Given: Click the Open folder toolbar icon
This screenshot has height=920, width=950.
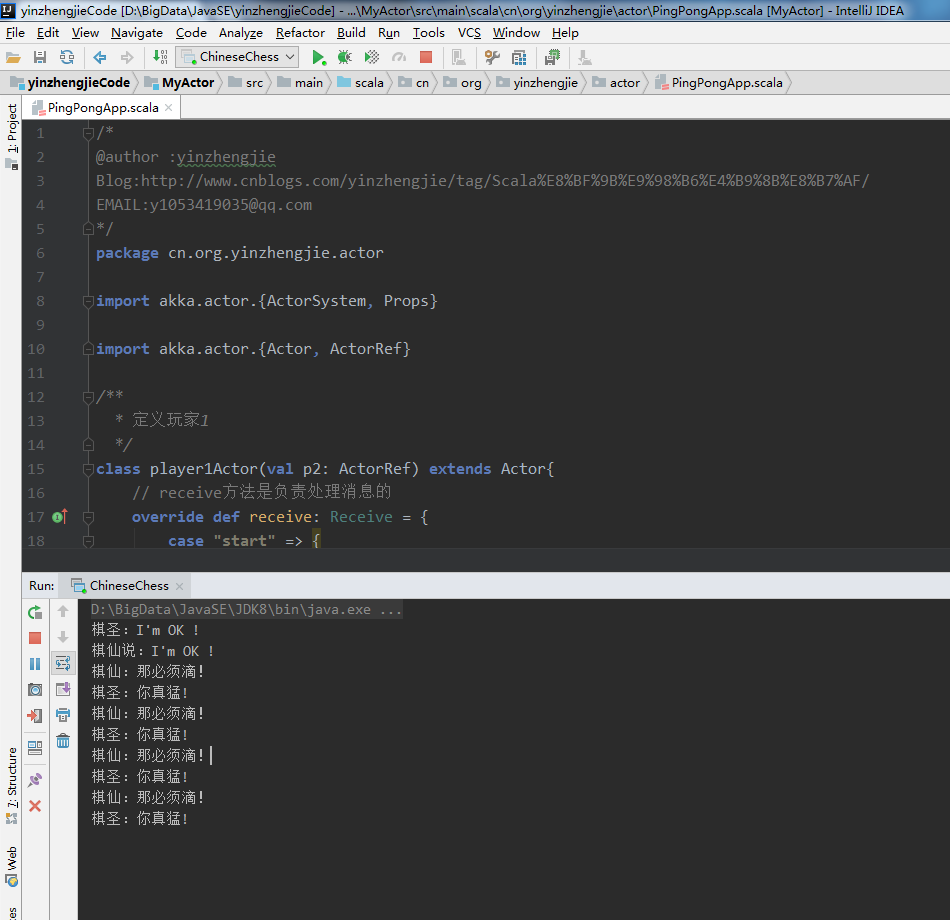Looking at the screenshot, I should click(13, 58).
